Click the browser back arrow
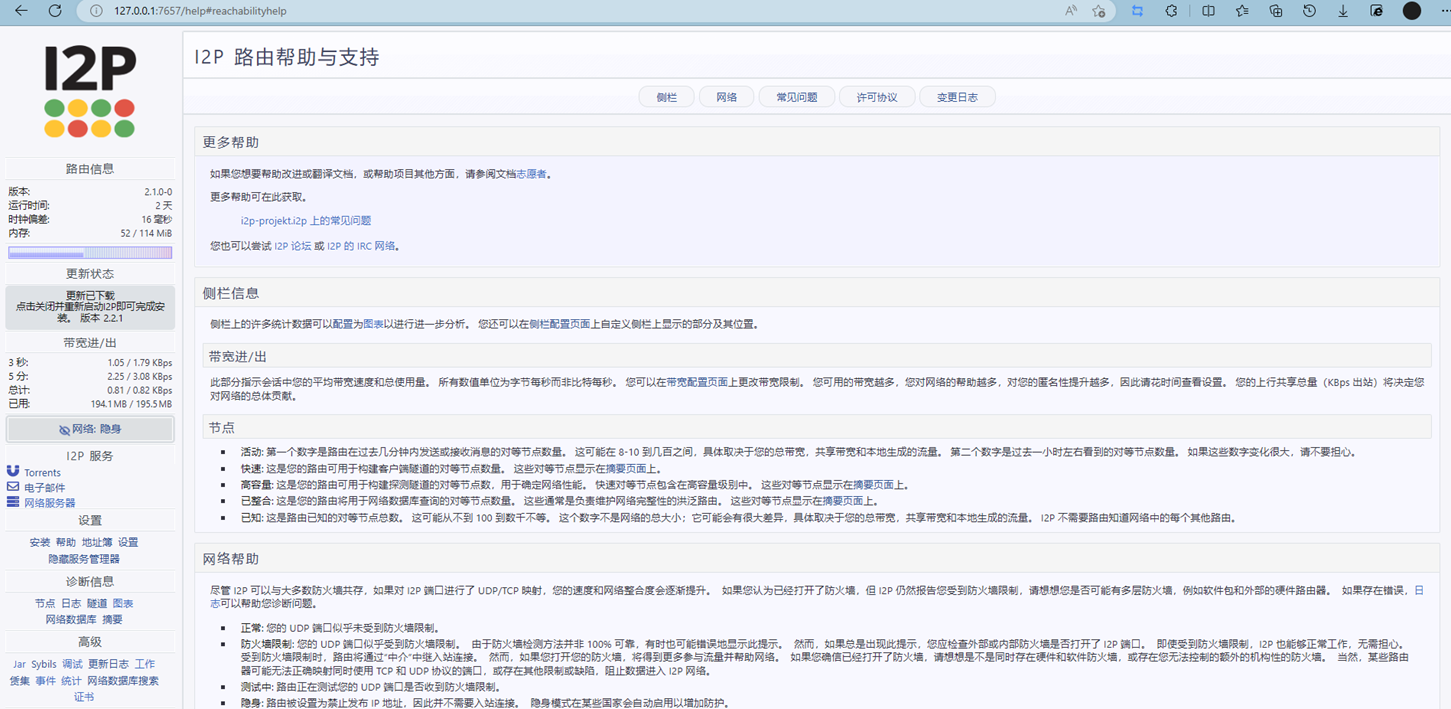Viewport: 1451px width, 709px height. pos(21,11)
